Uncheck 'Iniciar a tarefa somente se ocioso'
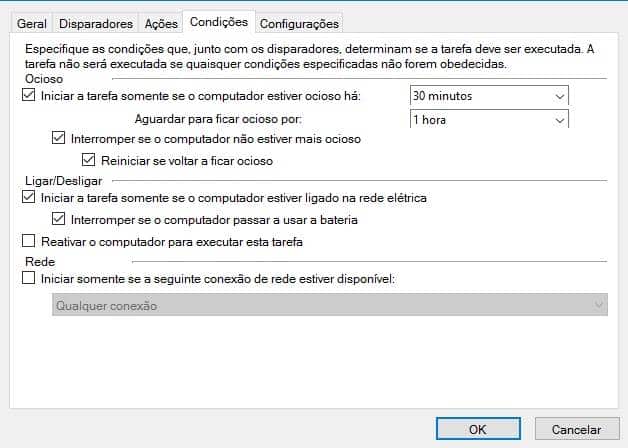The image size is (628, 448). 27,97
